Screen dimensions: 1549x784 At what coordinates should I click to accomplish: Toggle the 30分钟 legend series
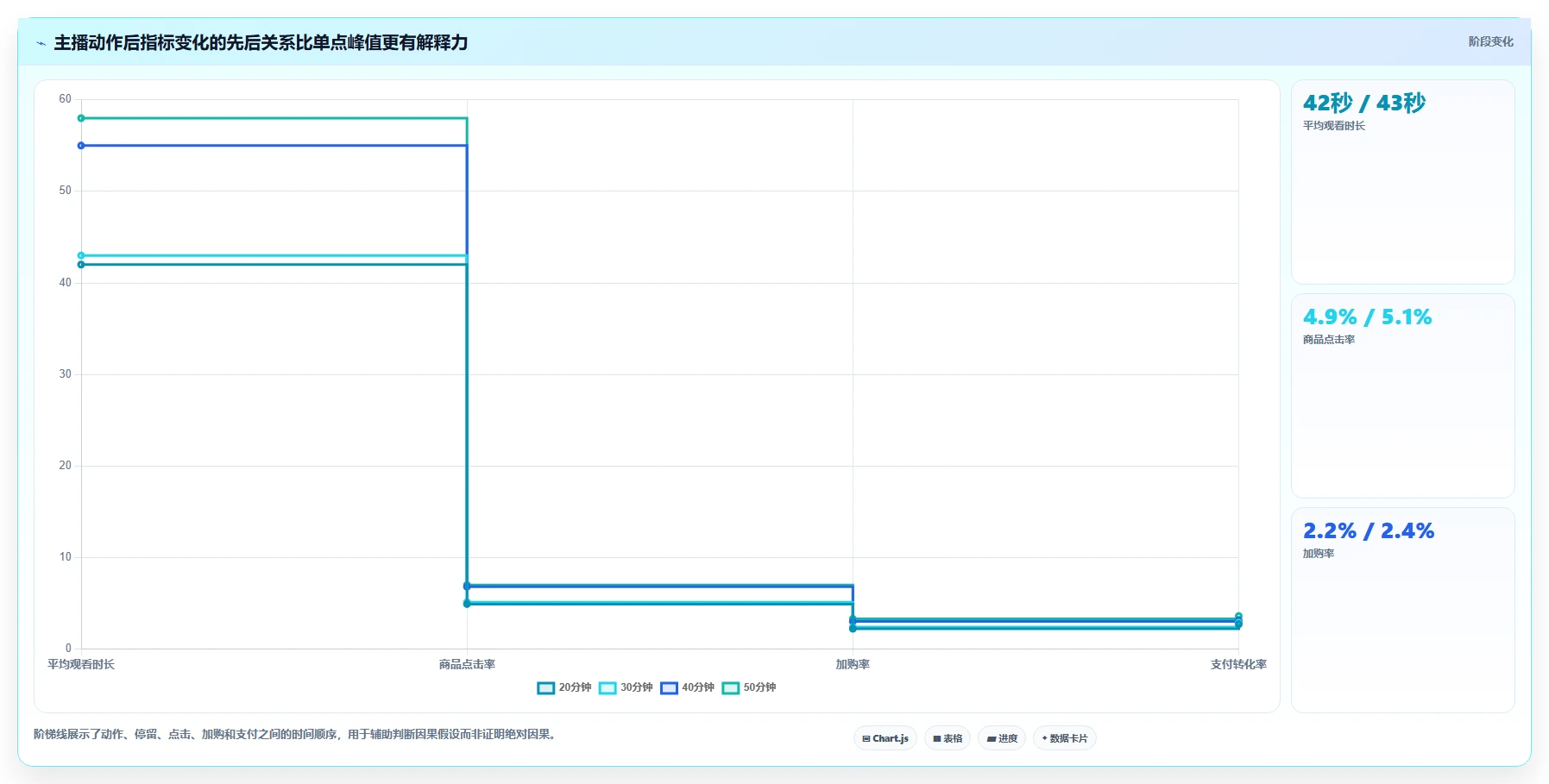626,687
